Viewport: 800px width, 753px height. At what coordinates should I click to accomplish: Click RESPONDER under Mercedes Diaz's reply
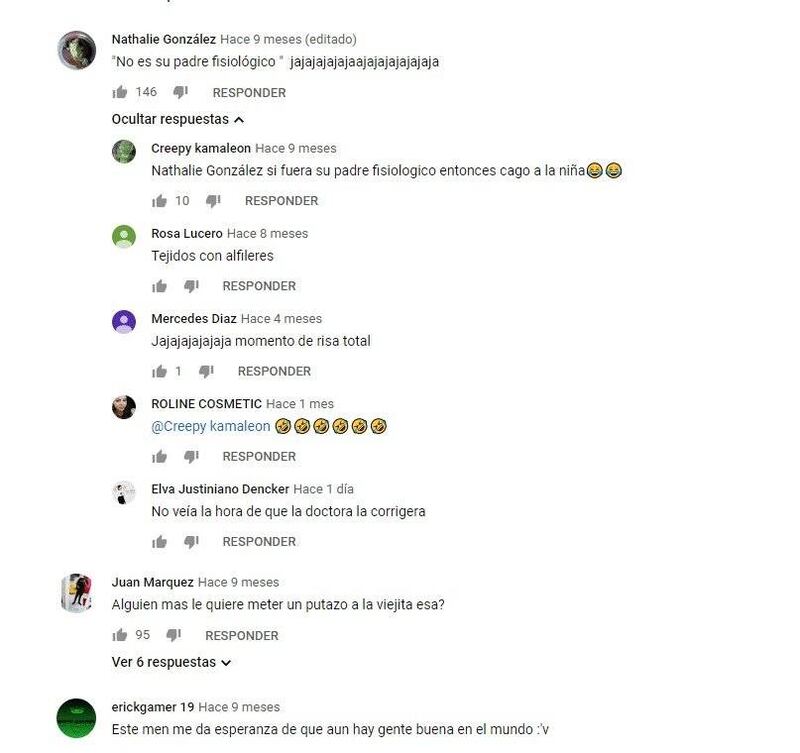(x=274, y=371)
